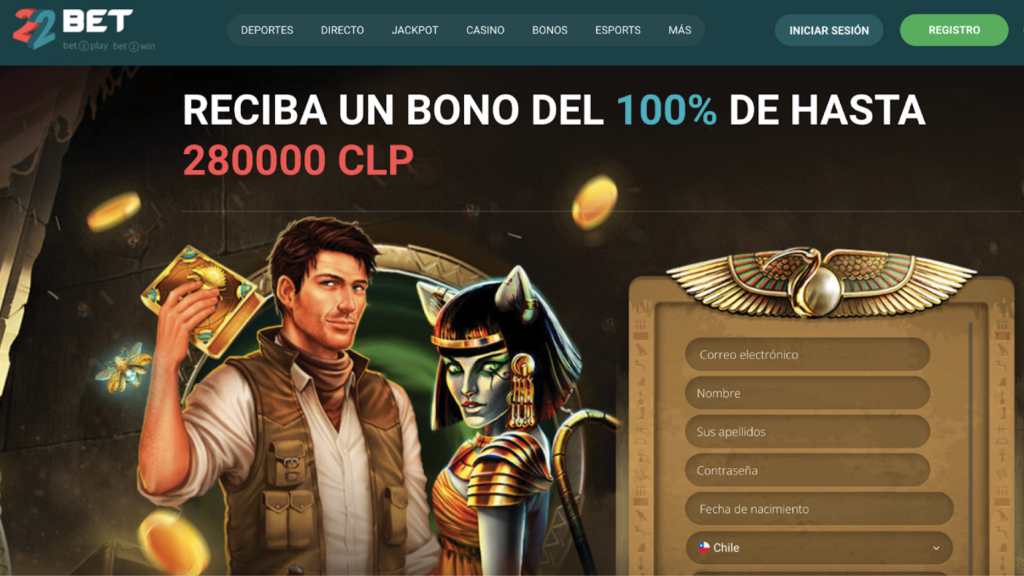Open the Deportes menu

267,30
